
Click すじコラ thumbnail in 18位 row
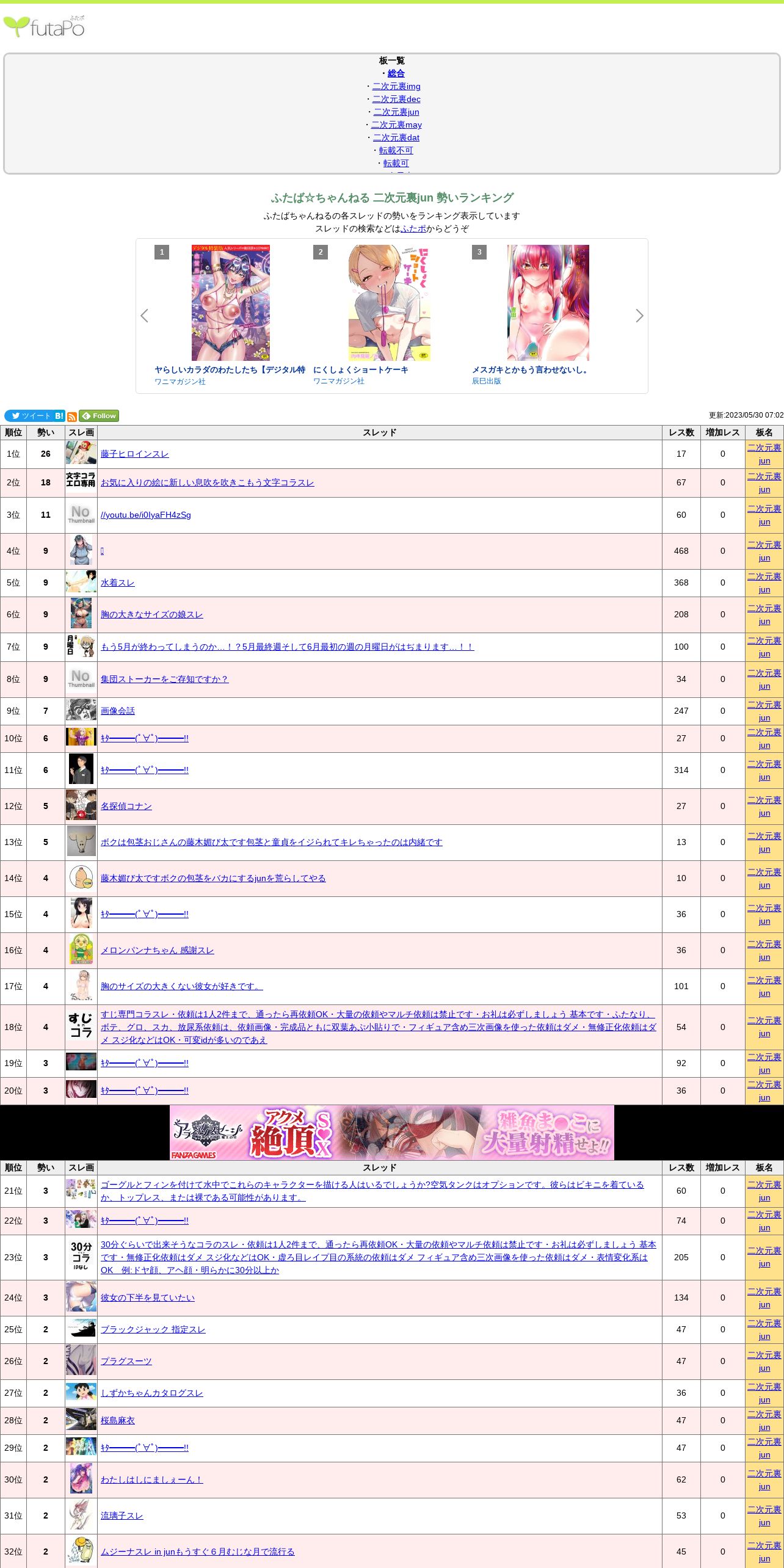81,1026
